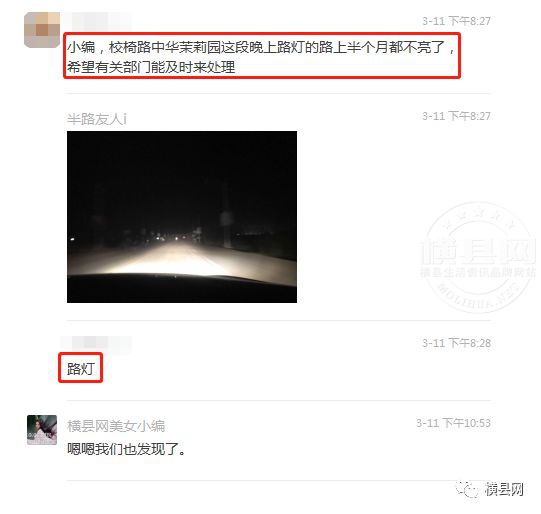Open the 横县网美女小编 username link
Viewport: 541px width, 514px height.
pyautogui.click(x=116, y=426)
